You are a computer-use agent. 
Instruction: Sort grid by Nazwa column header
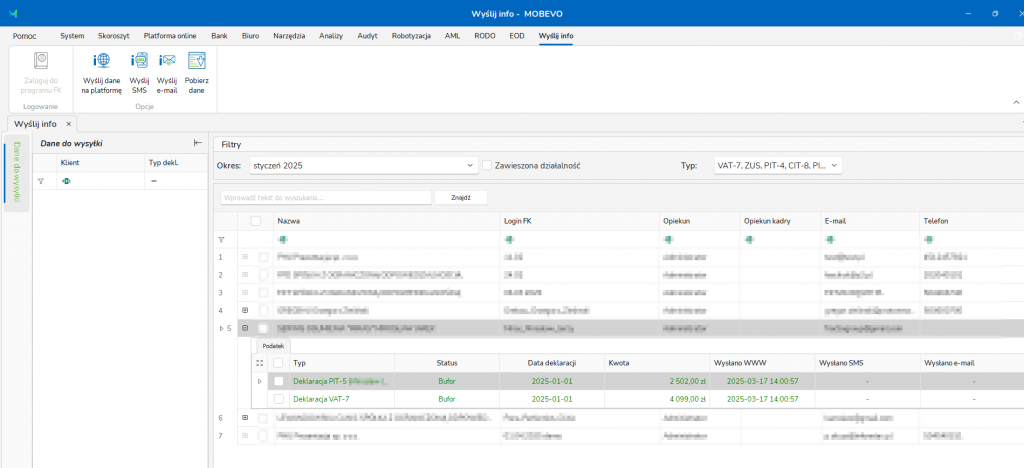click(x=288, y=221)
